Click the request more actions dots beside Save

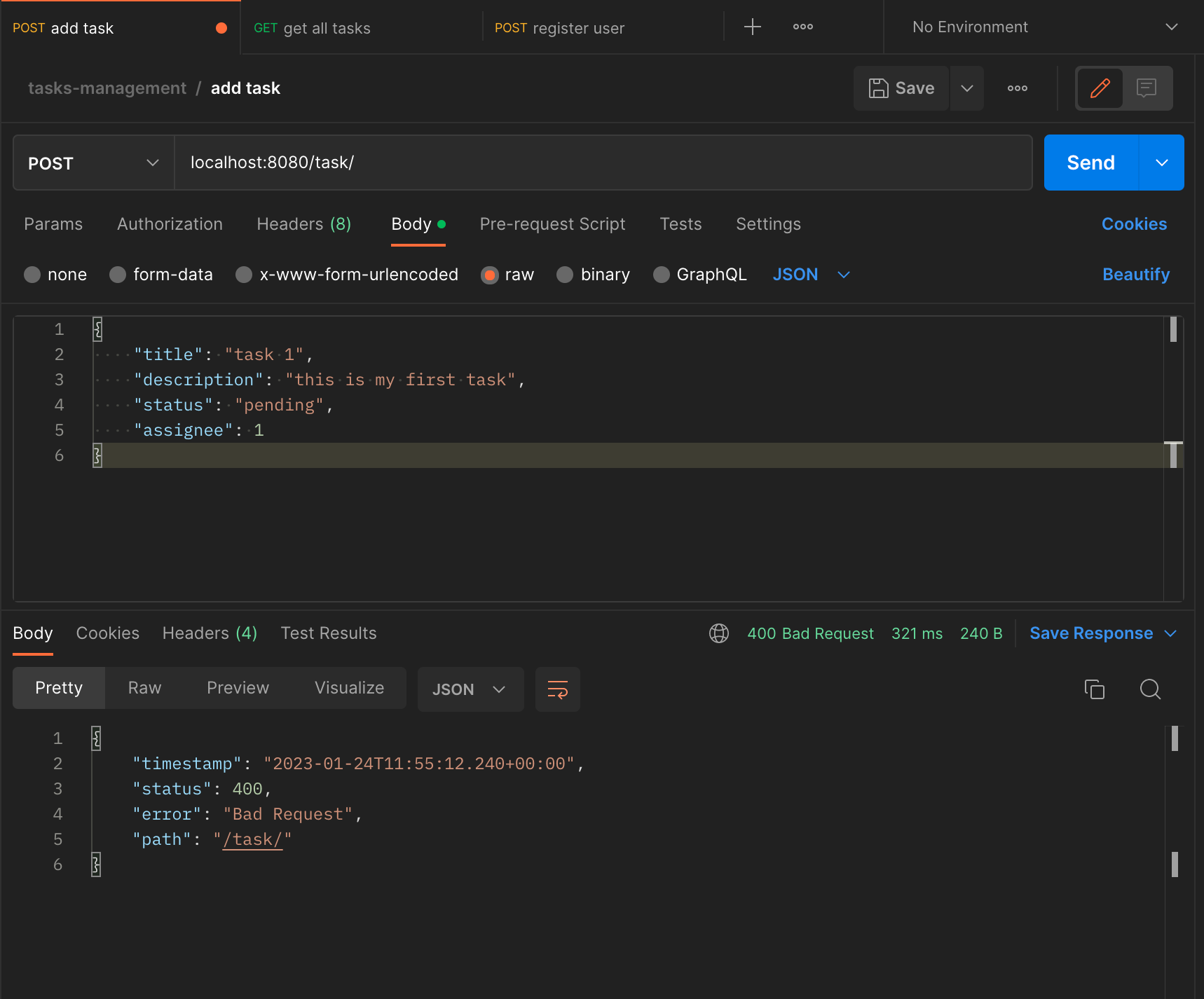pos(1017,88)
